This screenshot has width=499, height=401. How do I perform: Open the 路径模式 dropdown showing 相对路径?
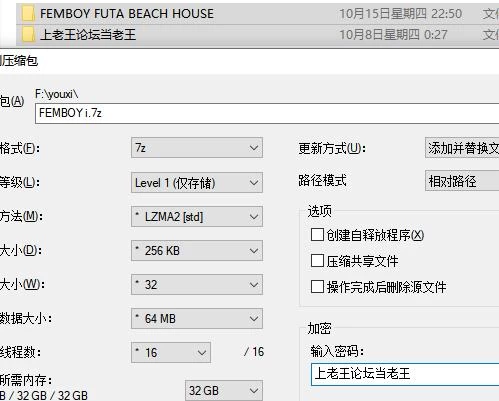[x=462, y=181]
